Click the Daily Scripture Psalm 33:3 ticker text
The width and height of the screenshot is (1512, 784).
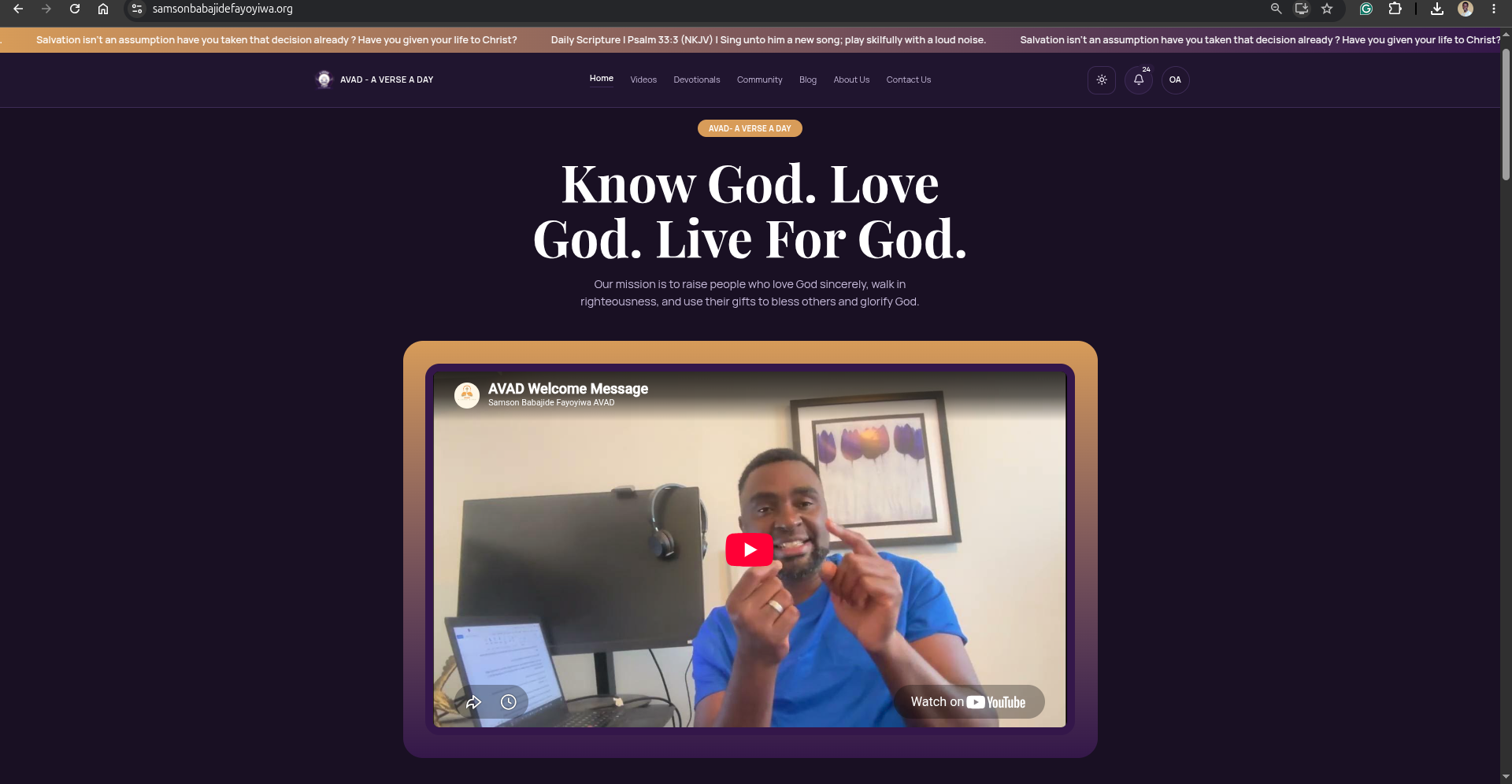click(769, 40)
